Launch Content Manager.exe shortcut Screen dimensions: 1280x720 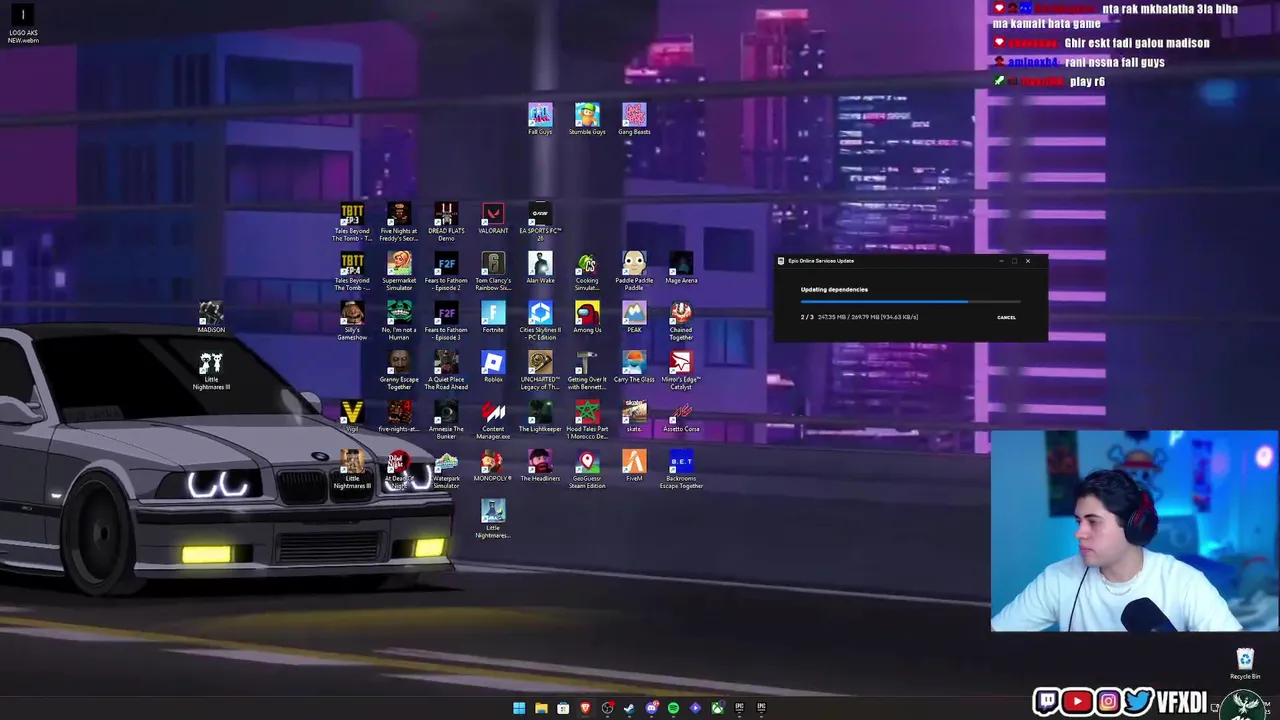(x=493, y=420)
